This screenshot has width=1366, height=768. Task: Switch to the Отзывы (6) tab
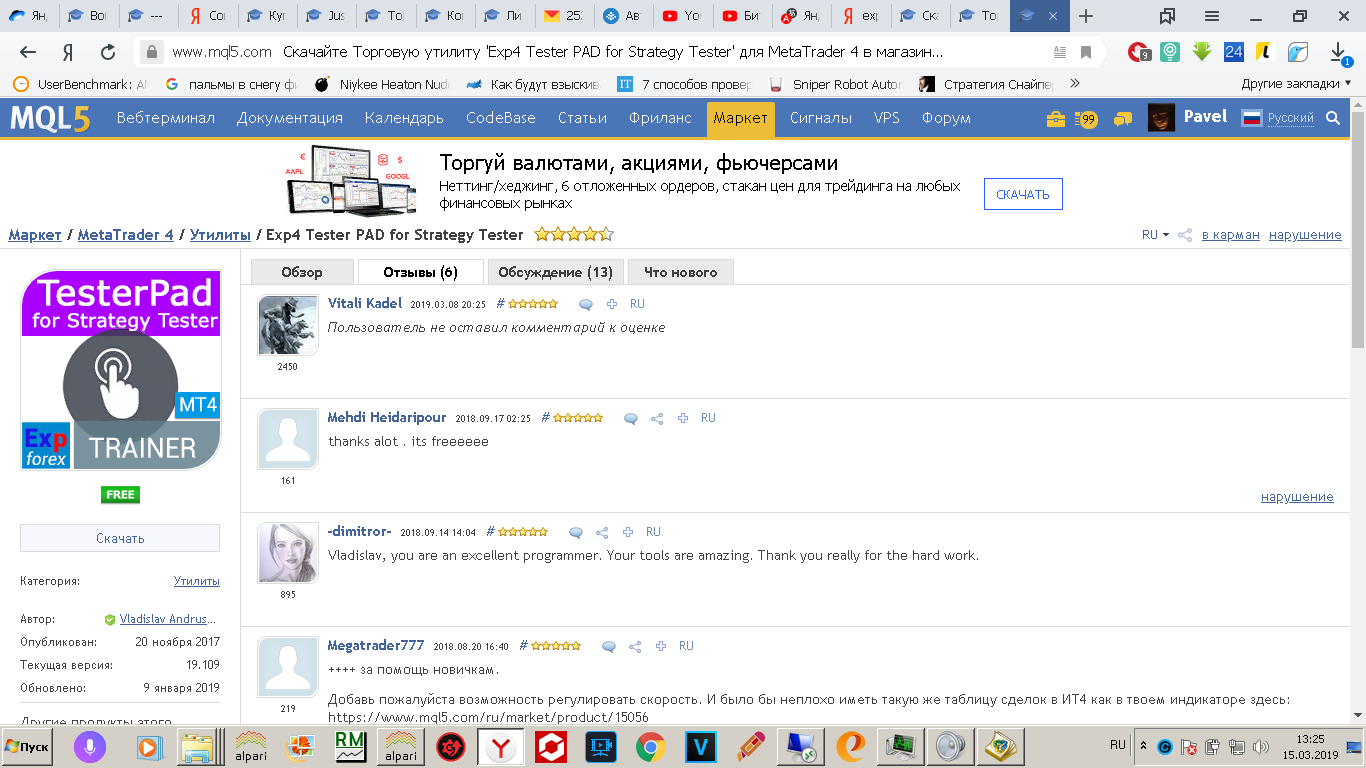pos(420,272)
